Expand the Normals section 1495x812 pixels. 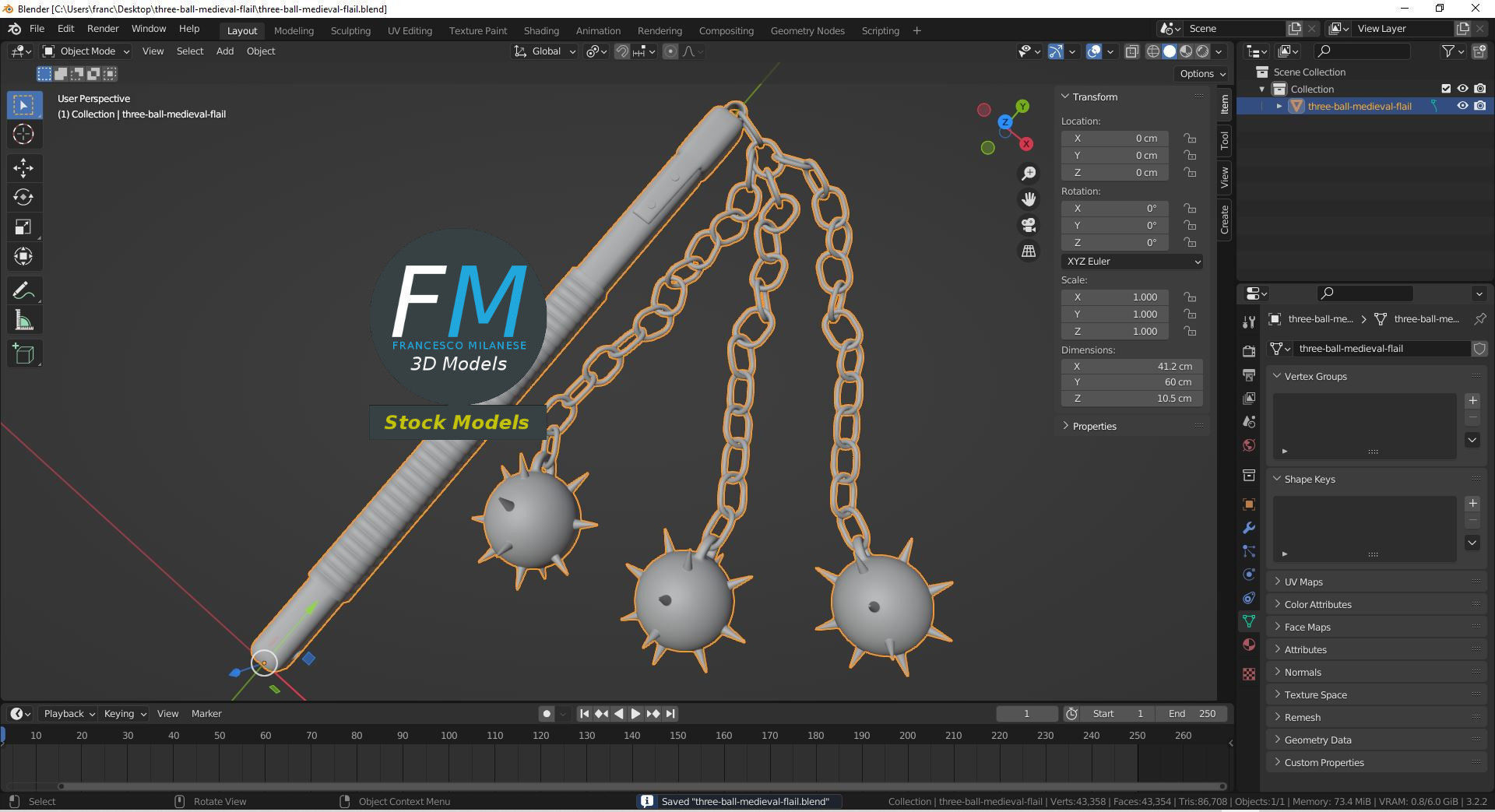click(x=1303, y=671)
